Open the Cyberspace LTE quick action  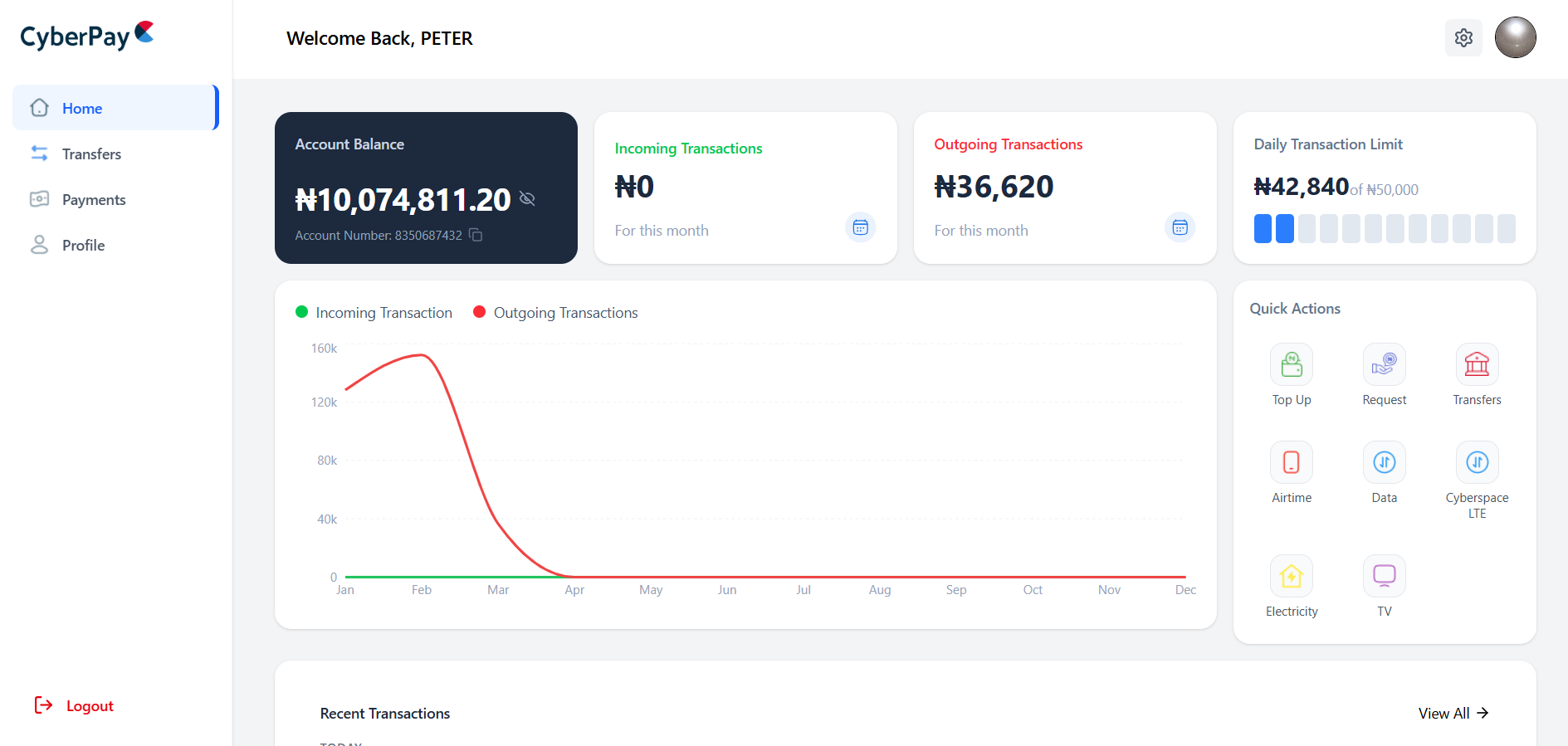point(1477,462)
